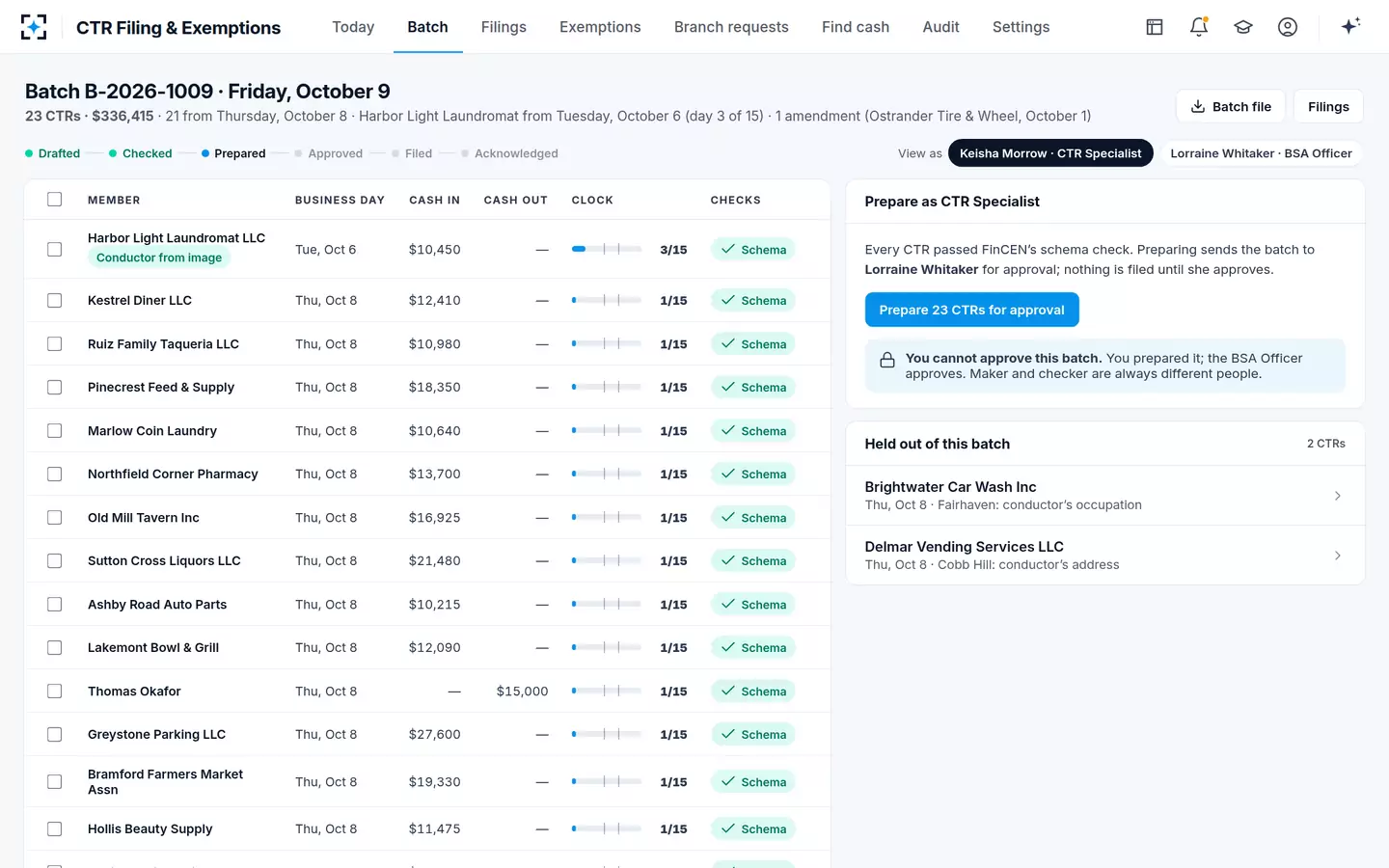Open the sparkle AI assistant icon

coord(1350,26)
